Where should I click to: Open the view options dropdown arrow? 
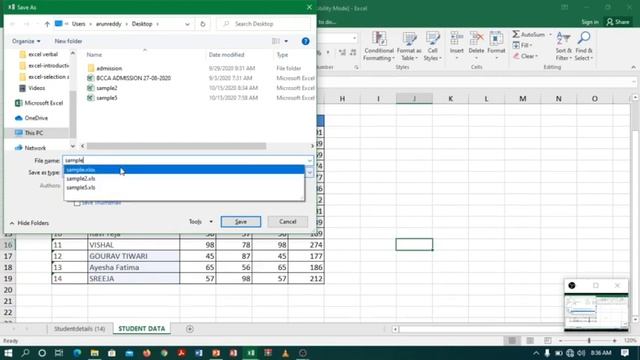point(286,41)
